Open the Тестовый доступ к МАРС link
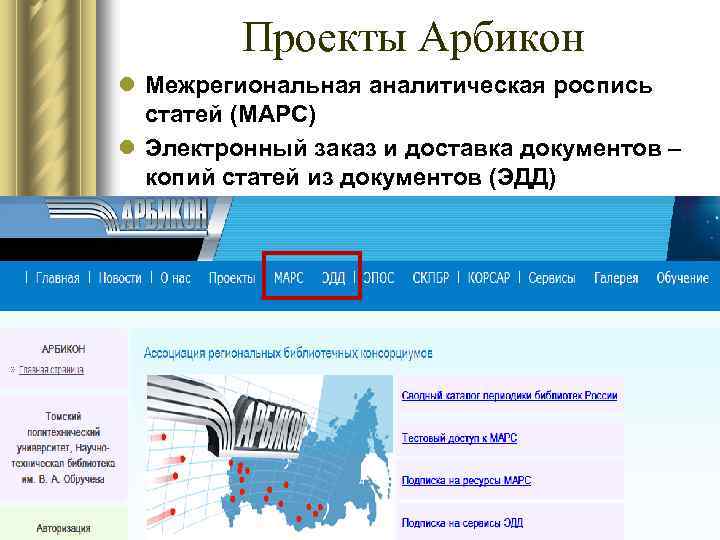The image size is (720, 540). (x=459, y=438)
